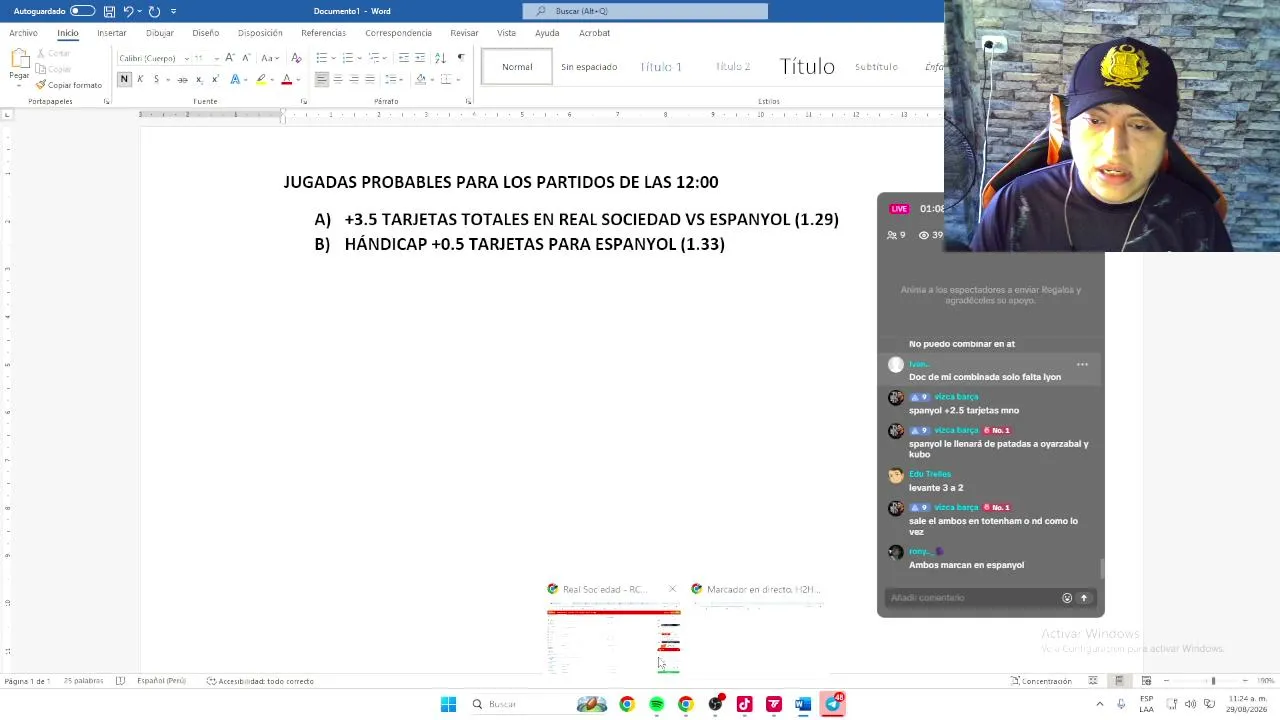Click the search box Buscar (Alt+Q)
This screenshot has width=1280, height=720.
[x=645, y=11]
